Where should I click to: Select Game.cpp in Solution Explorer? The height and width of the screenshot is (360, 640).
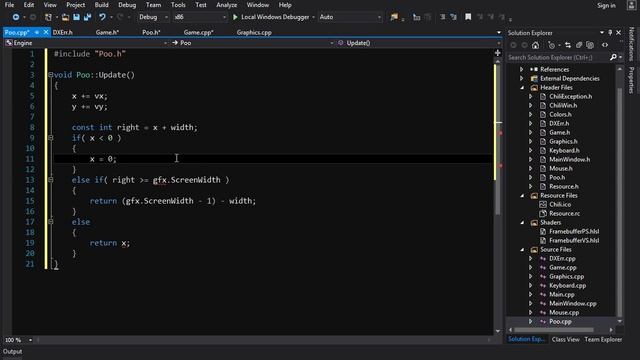[x=562, y=268]
